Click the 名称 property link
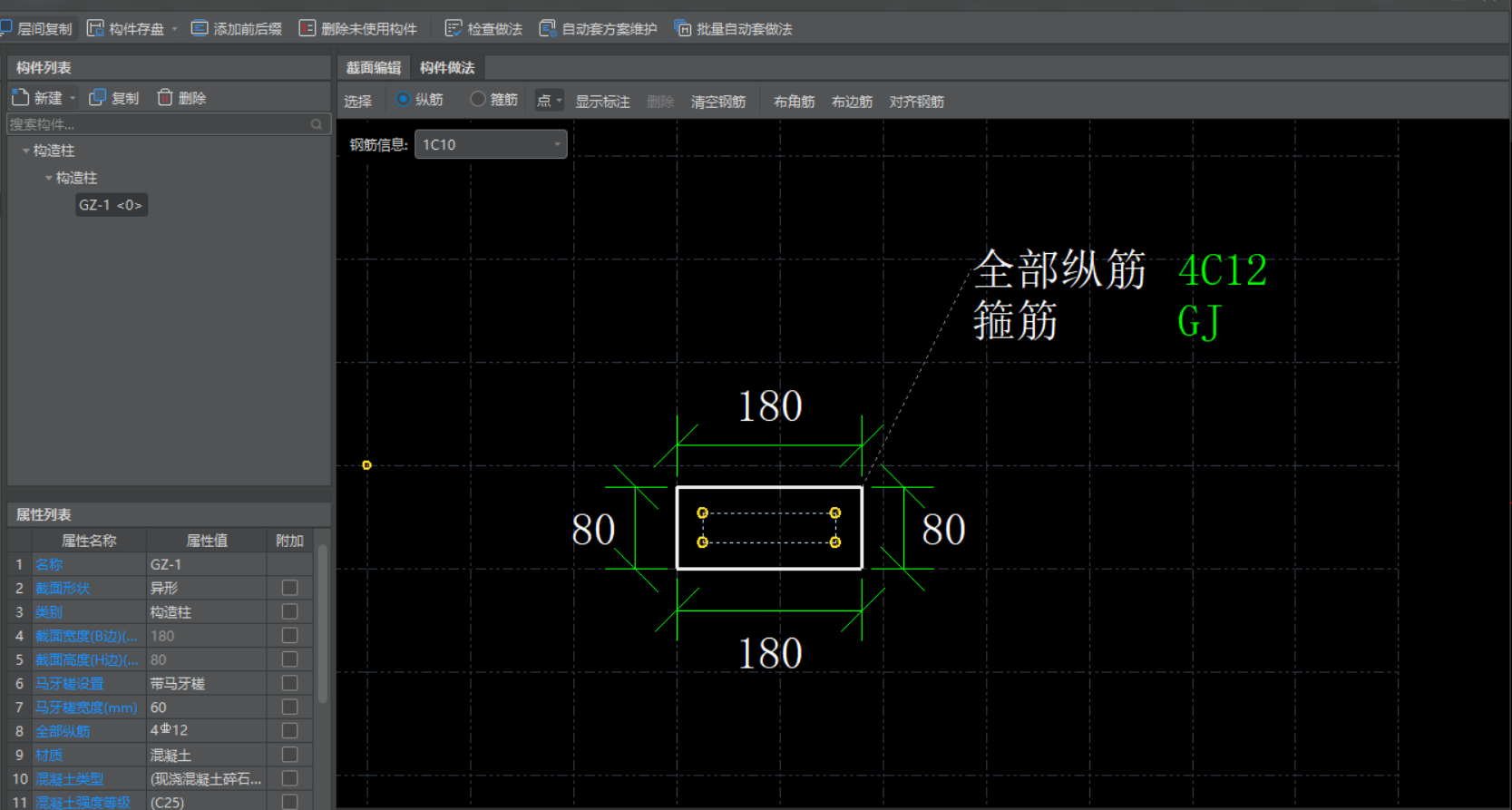Screen dimensions: 1512x810 click(x=49, y=564)
